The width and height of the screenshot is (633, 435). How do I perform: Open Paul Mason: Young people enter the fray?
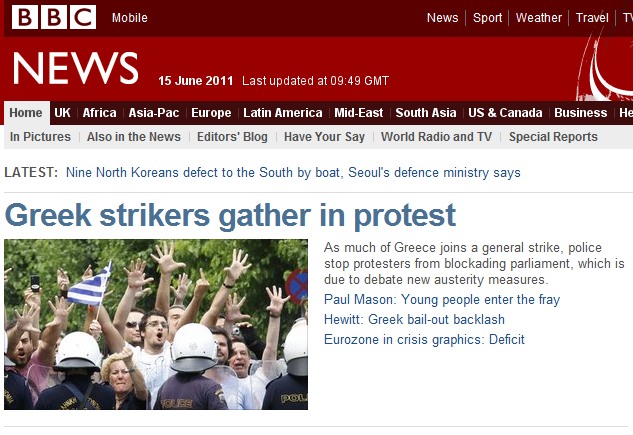[x=442, y=300]
